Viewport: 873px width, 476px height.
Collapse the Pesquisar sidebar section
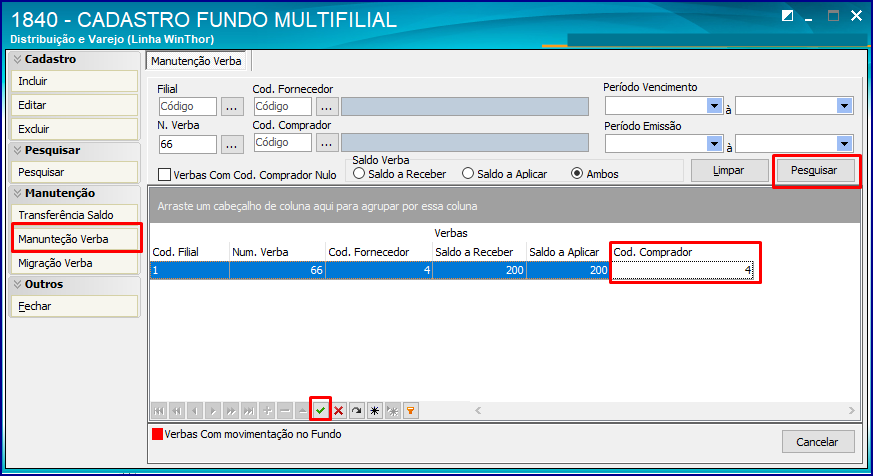(x=17, y=150)
